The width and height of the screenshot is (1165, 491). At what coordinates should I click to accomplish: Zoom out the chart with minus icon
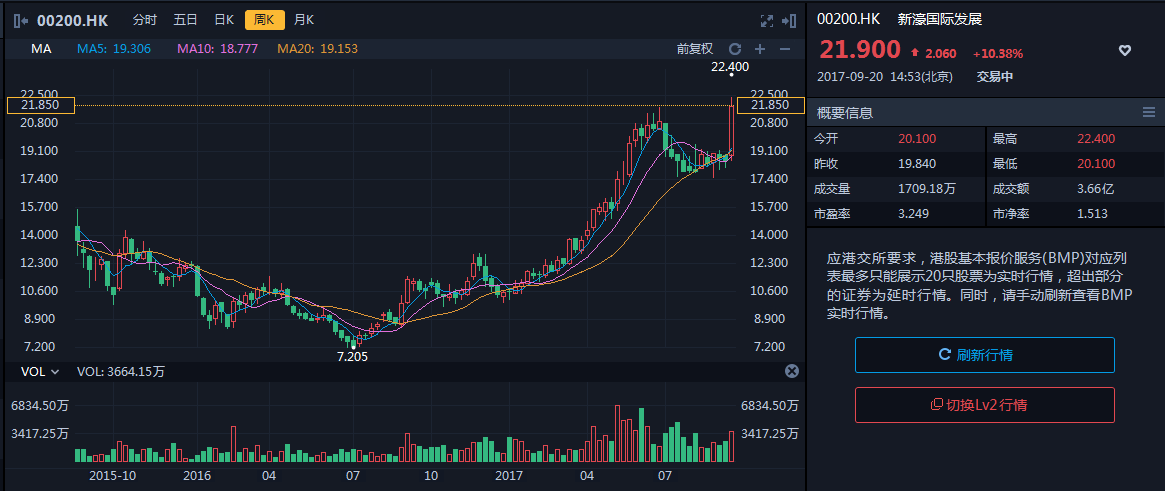pyautogui.click(x=785, y=48)
